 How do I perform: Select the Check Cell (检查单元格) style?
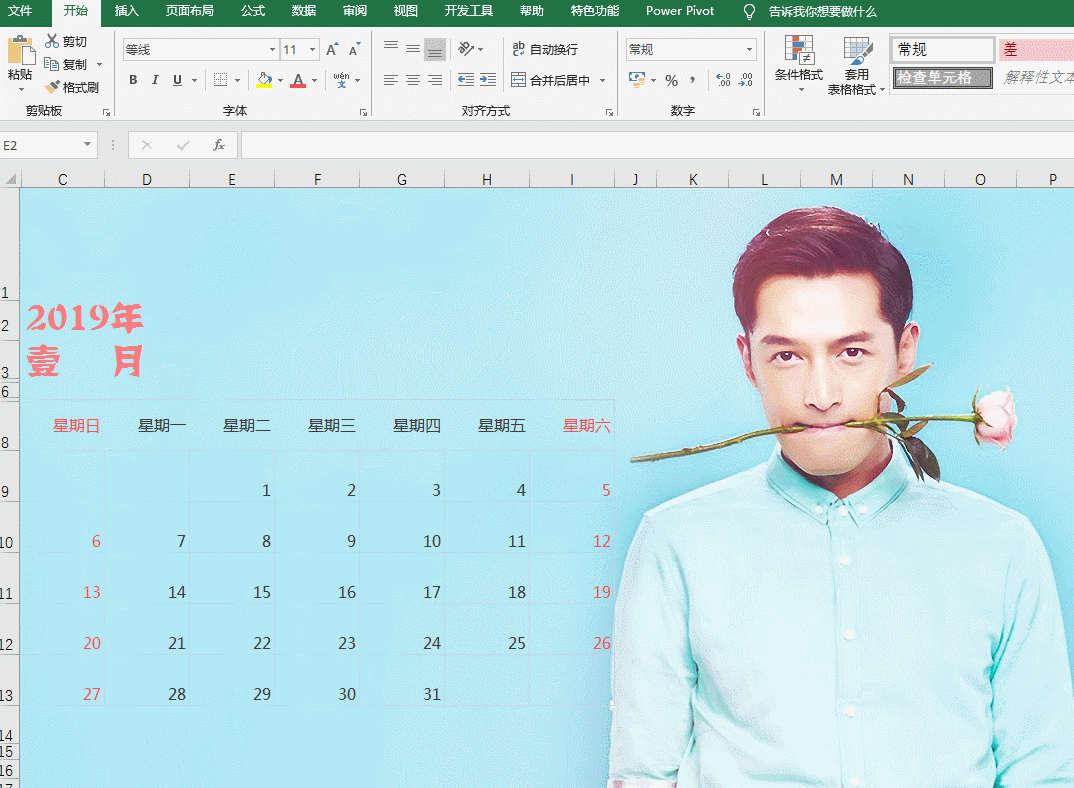click(942, 77)
